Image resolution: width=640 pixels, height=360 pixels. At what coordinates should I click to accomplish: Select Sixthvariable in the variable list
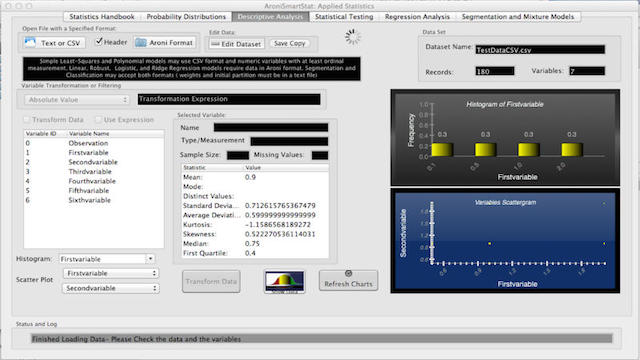[x=94, y=200]
